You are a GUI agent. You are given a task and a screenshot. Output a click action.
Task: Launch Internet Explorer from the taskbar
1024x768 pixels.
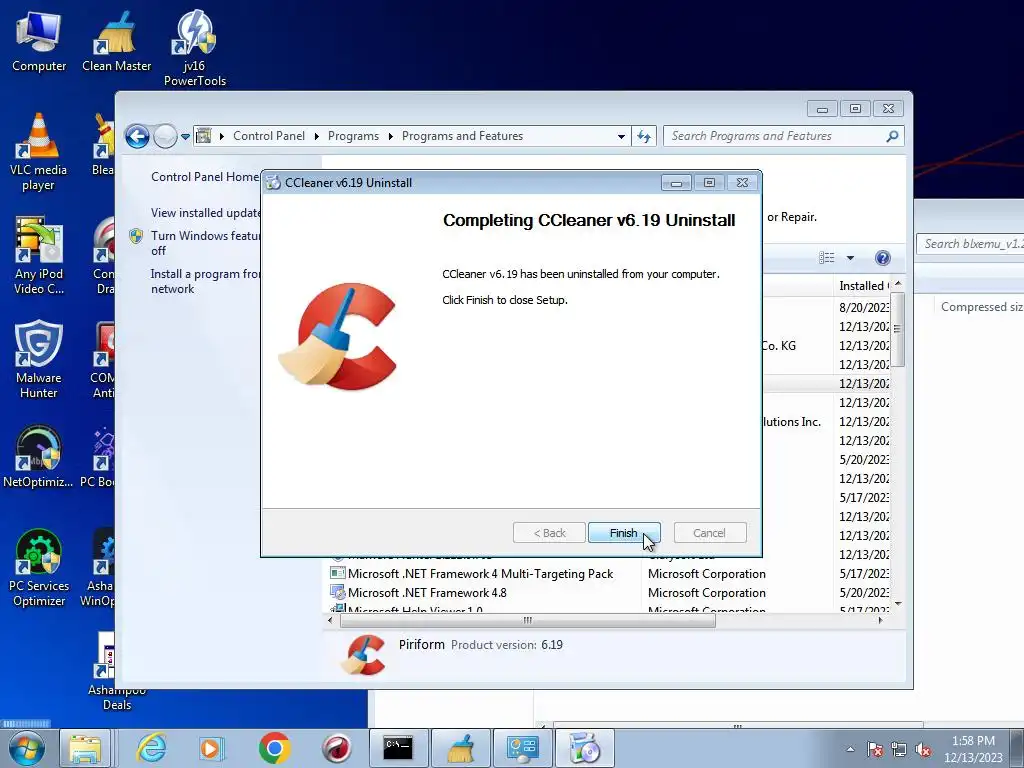pyautogui.click(x=152, y=748)
